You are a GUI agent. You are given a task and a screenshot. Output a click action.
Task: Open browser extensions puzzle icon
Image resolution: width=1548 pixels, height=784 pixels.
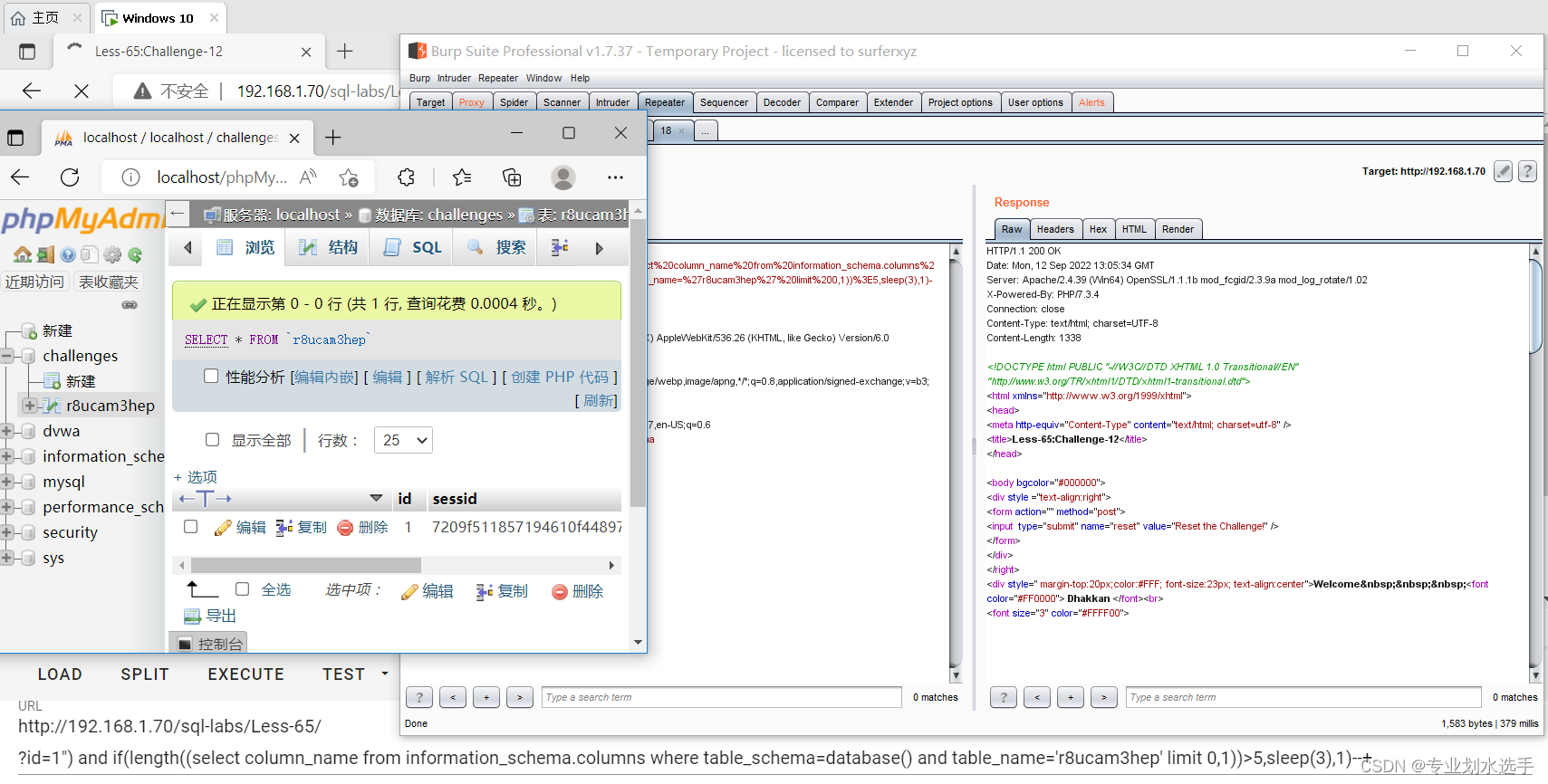pyautogui.click(x=406, y=177)
